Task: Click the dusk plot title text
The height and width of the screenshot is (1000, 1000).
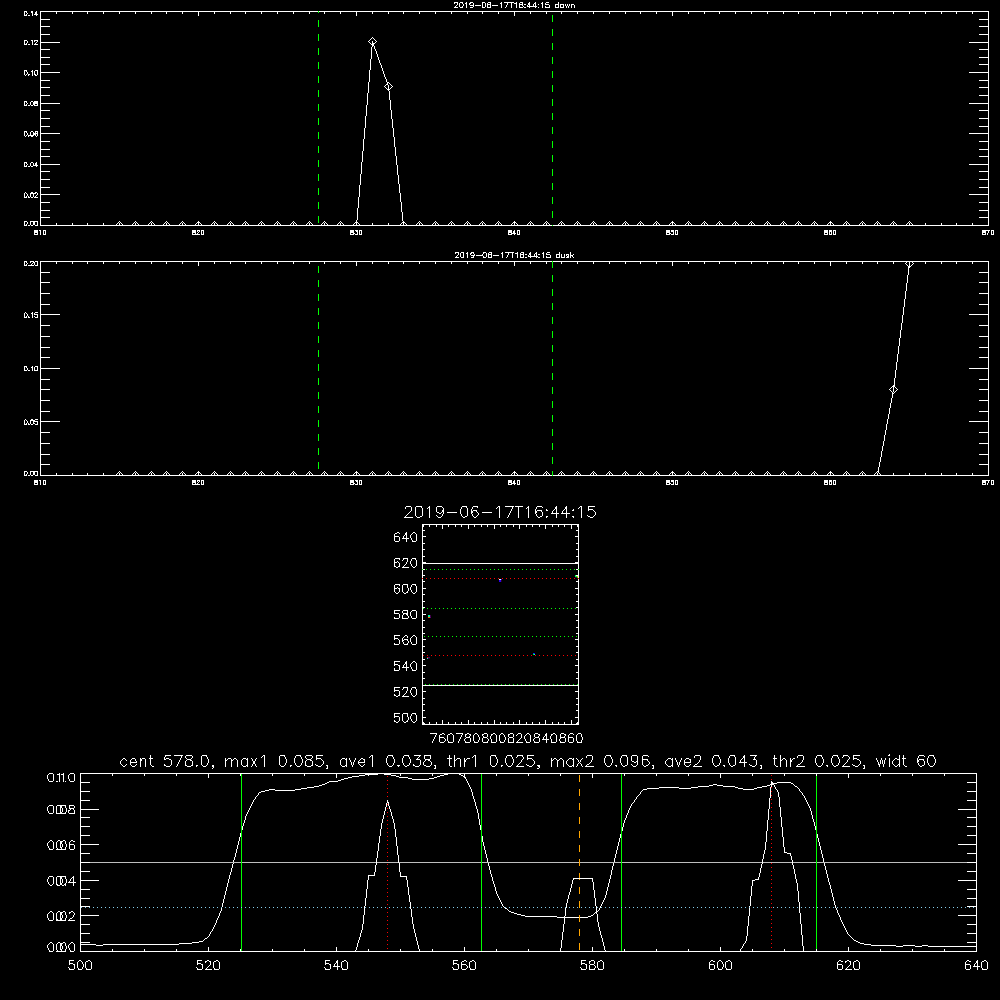Action: 514,255
